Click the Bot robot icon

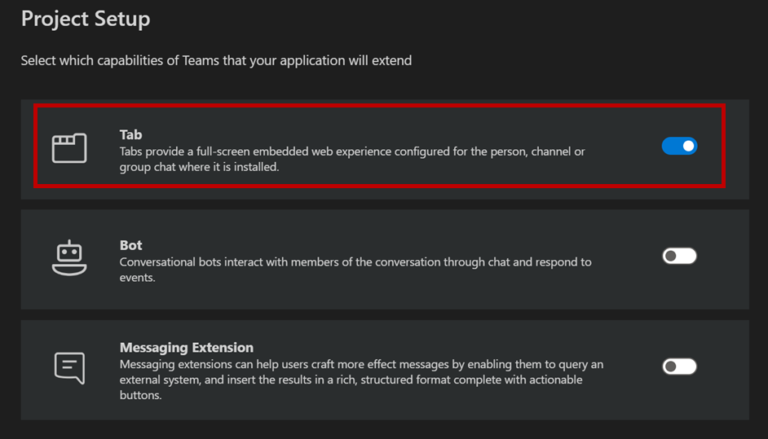pos(70,258)
